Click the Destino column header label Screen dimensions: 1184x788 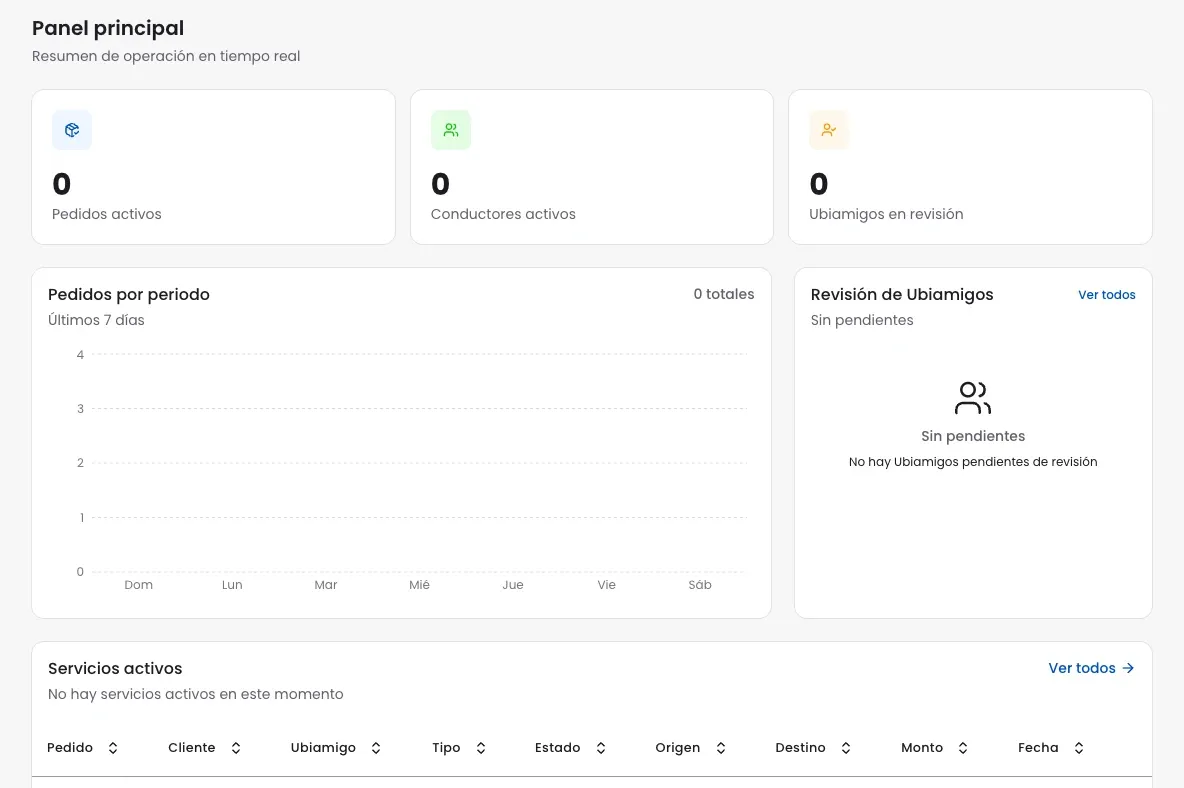[800, 747]
